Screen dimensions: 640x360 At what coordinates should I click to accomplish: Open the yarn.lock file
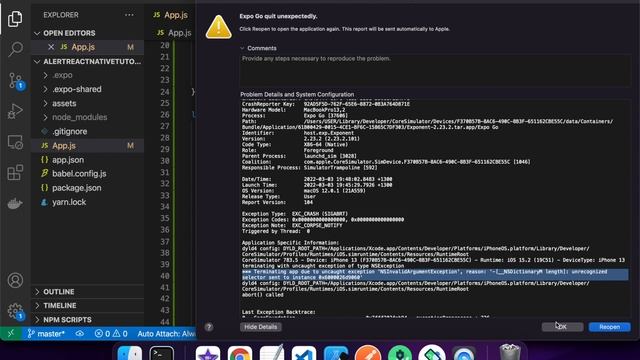click(x=87, y=202)
